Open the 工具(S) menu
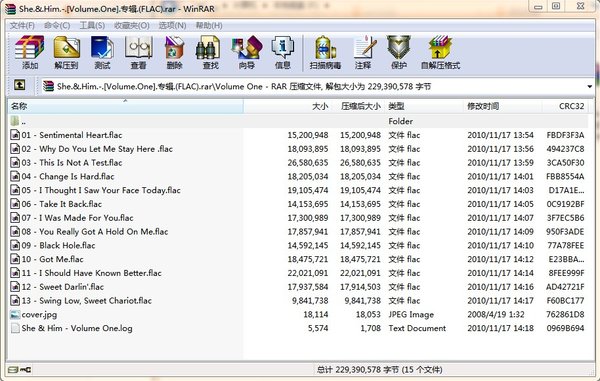The image size is (600, 381). 92,26
